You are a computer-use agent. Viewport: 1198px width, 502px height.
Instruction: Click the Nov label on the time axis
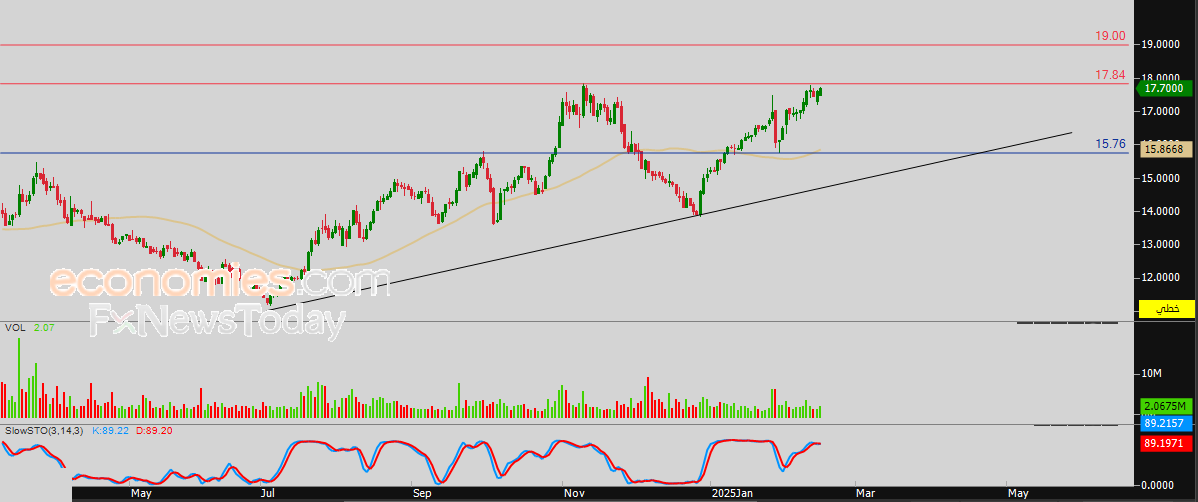575,494
